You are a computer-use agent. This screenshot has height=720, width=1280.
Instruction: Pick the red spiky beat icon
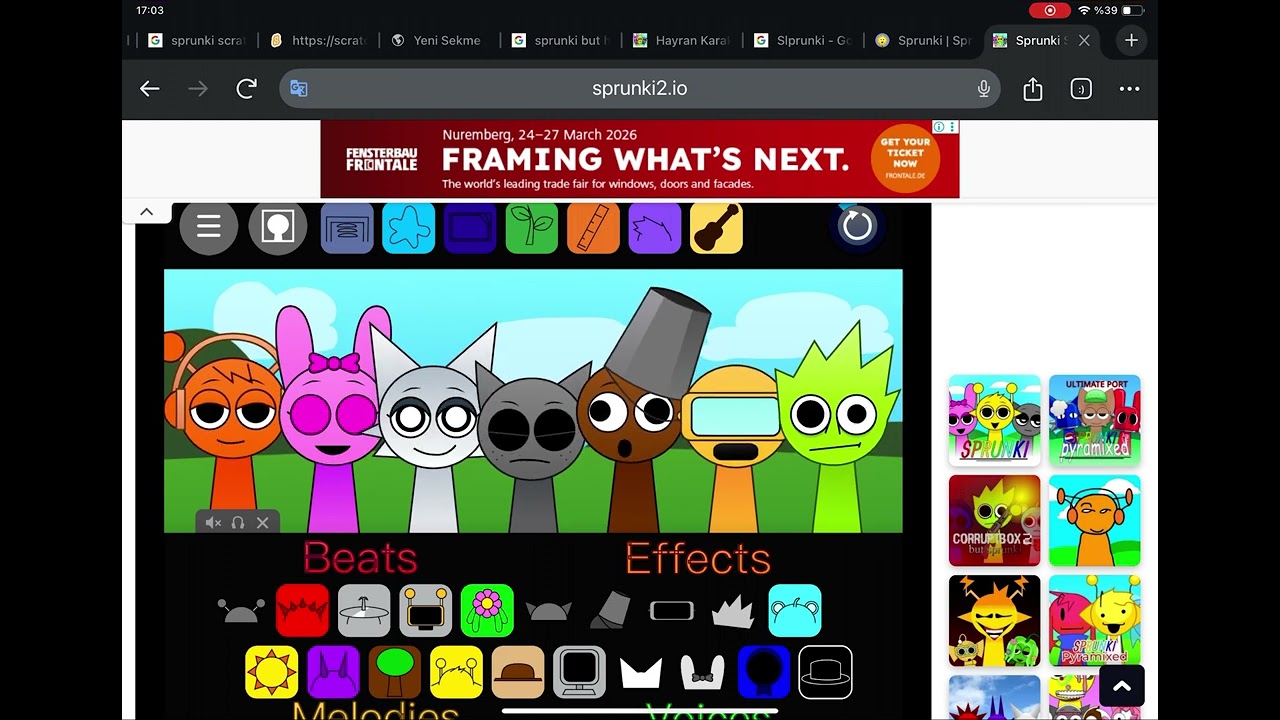(x=302, y=611)
